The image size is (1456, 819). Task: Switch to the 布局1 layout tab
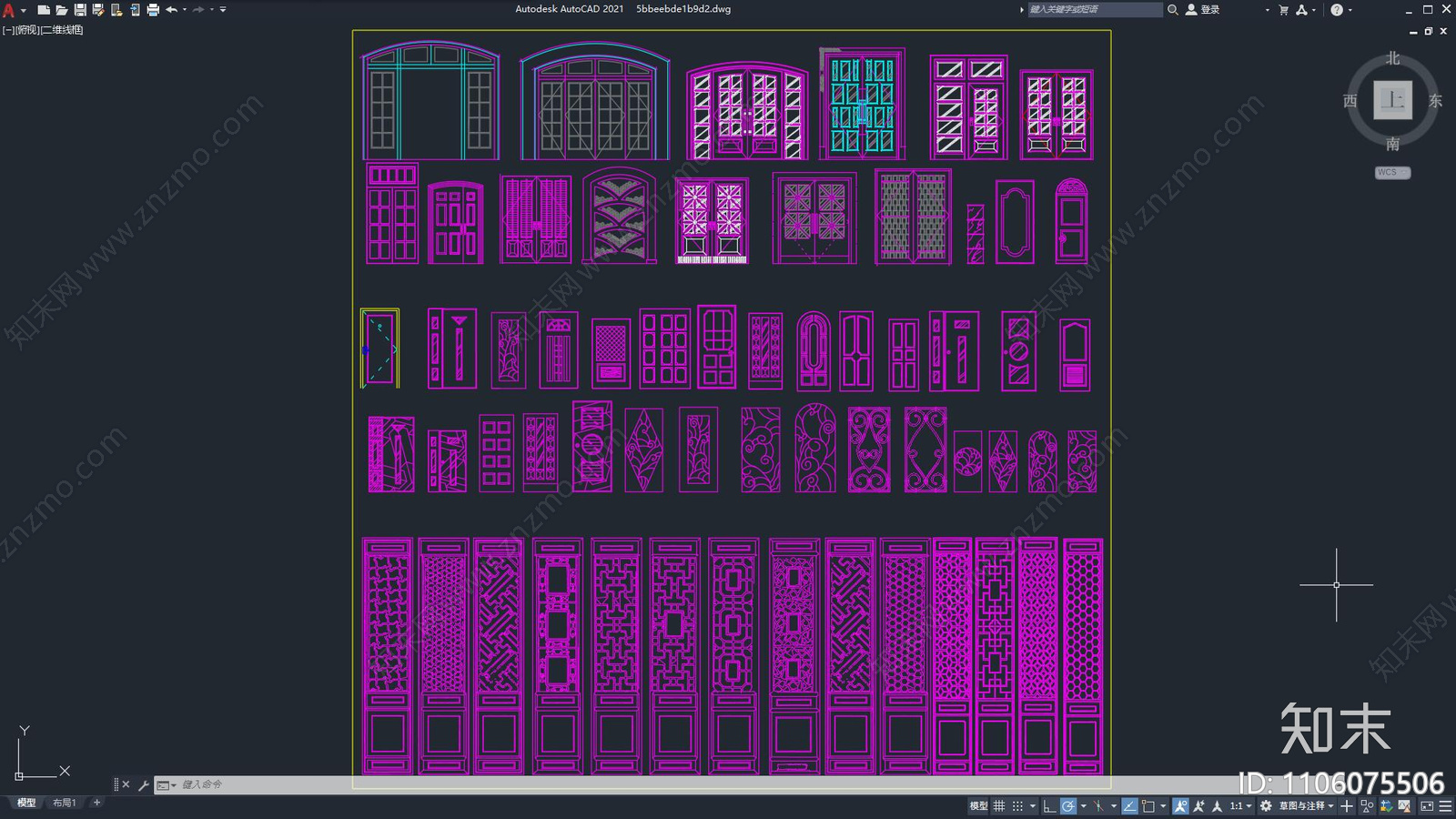point(64,803)
